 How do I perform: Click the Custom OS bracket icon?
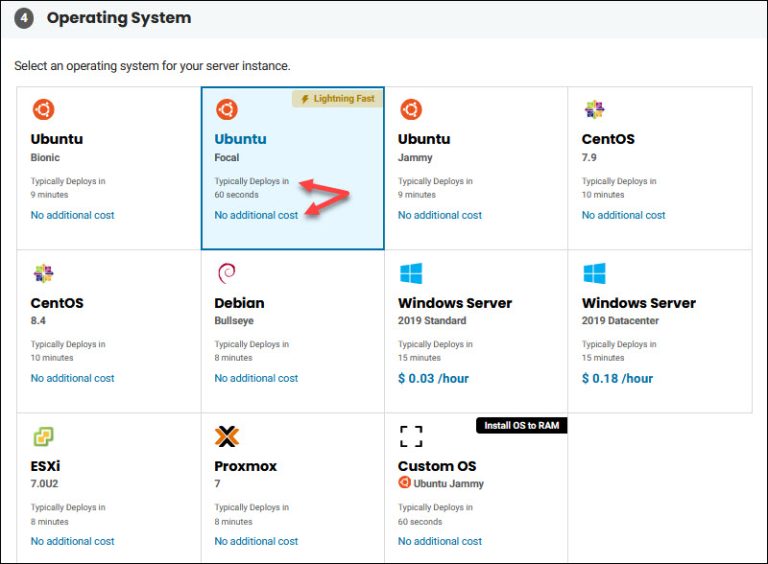[x=411, y=437]
